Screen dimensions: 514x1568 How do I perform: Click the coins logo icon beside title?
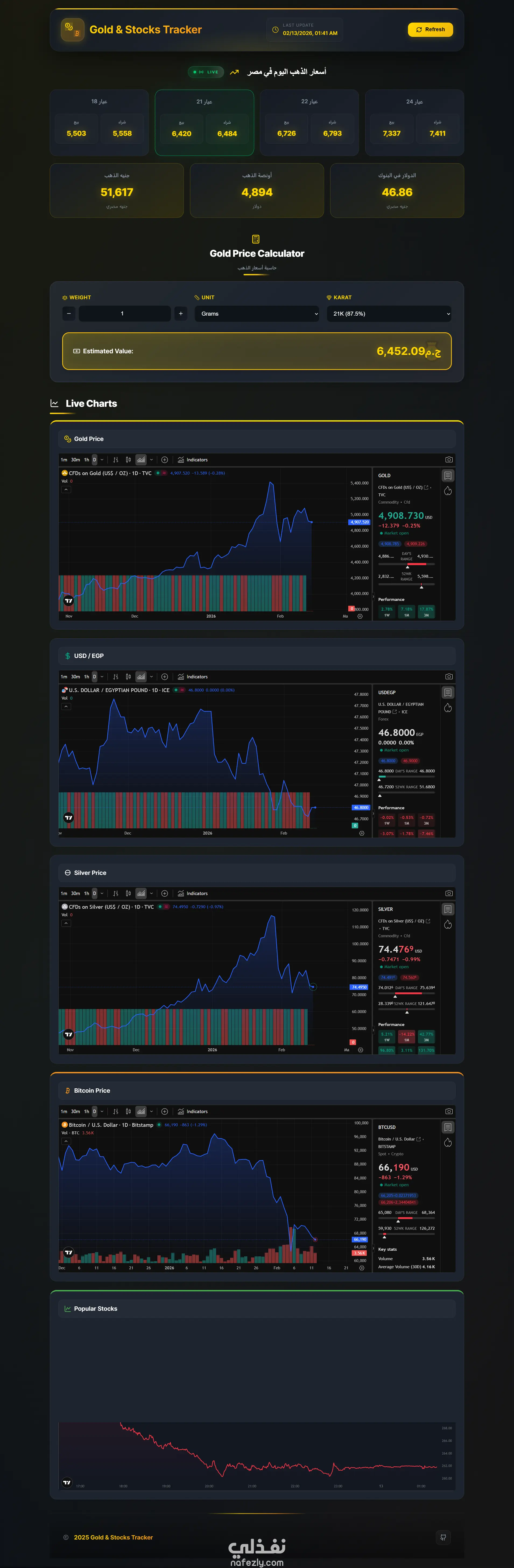point(72,30)
